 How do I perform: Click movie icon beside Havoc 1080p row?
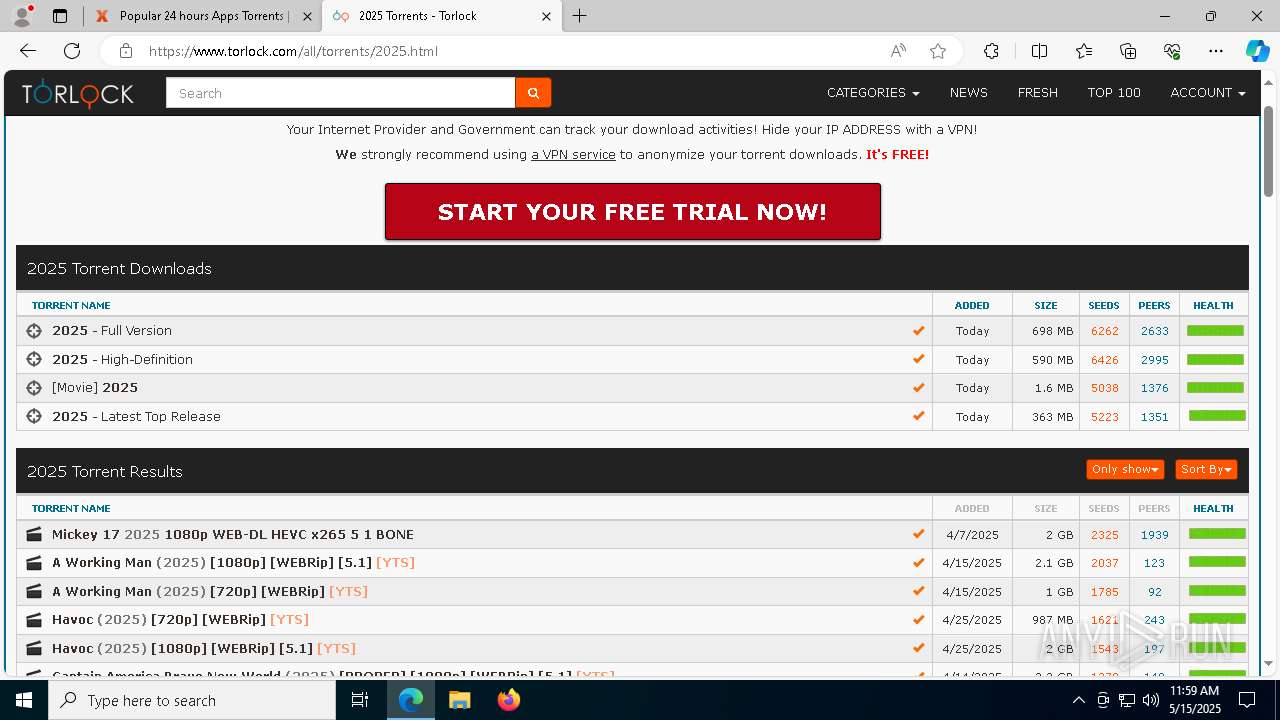[x=34, y=649]
